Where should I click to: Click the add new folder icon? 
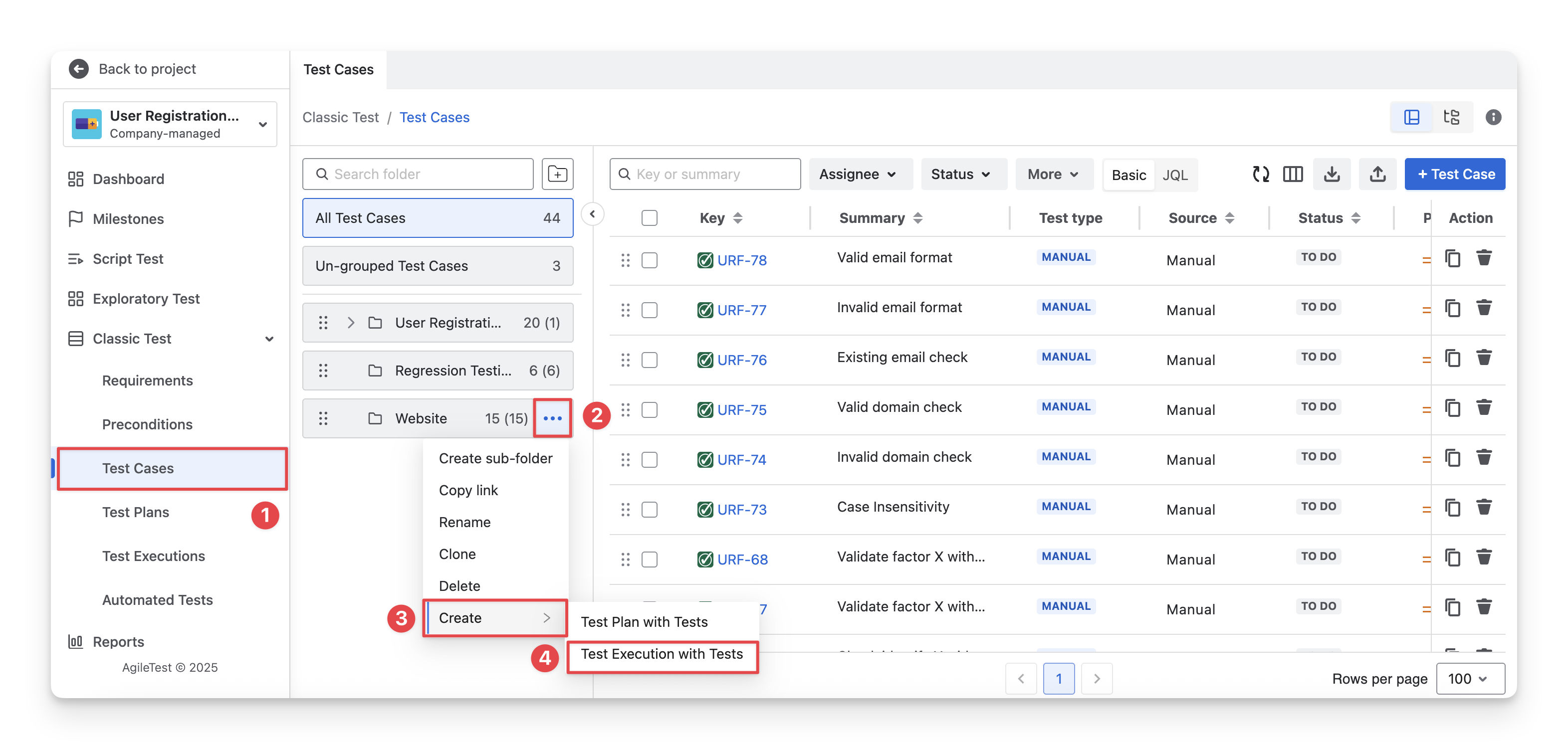coord(557,174)
